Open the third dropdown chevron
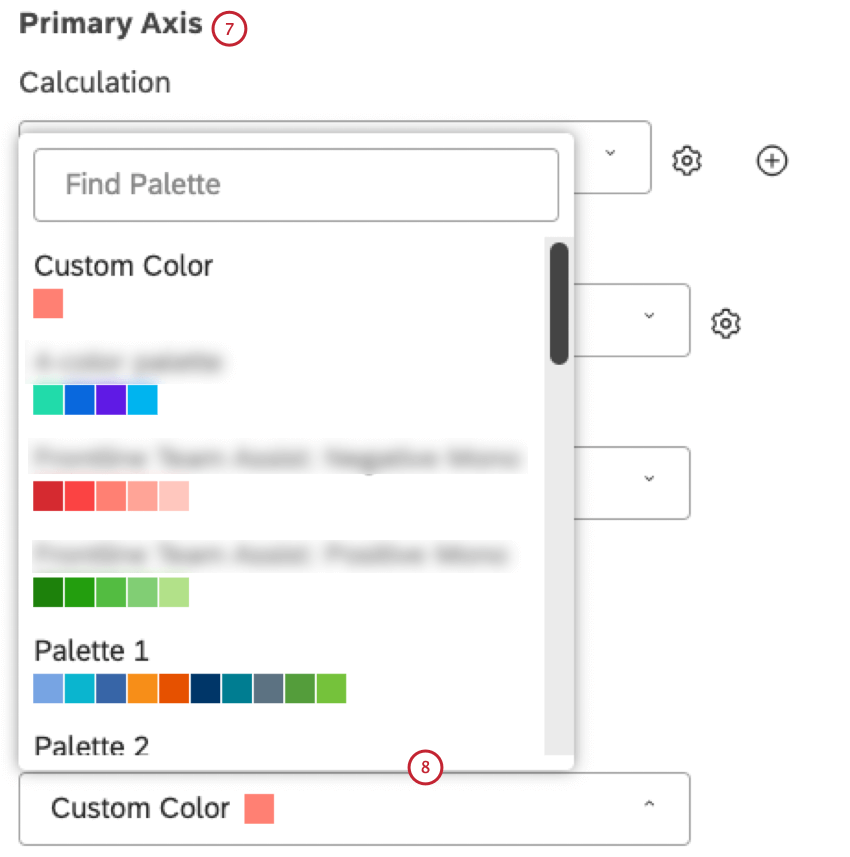The height and width of the screenshot is (857, 850). coord(649,479)
